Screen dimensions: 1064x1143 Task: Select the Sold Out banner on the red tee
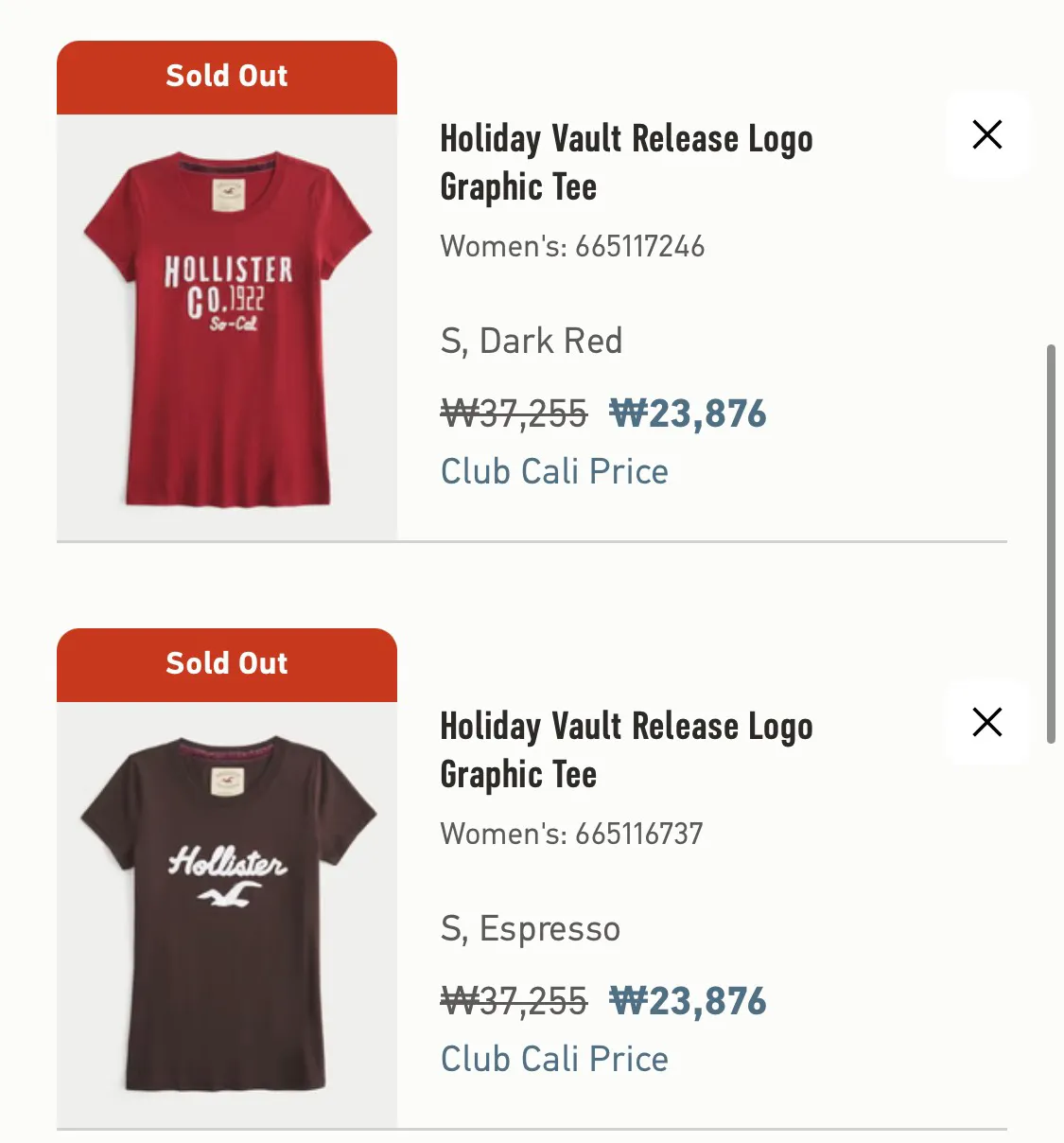pyautogui.click(x=226, y=76)
